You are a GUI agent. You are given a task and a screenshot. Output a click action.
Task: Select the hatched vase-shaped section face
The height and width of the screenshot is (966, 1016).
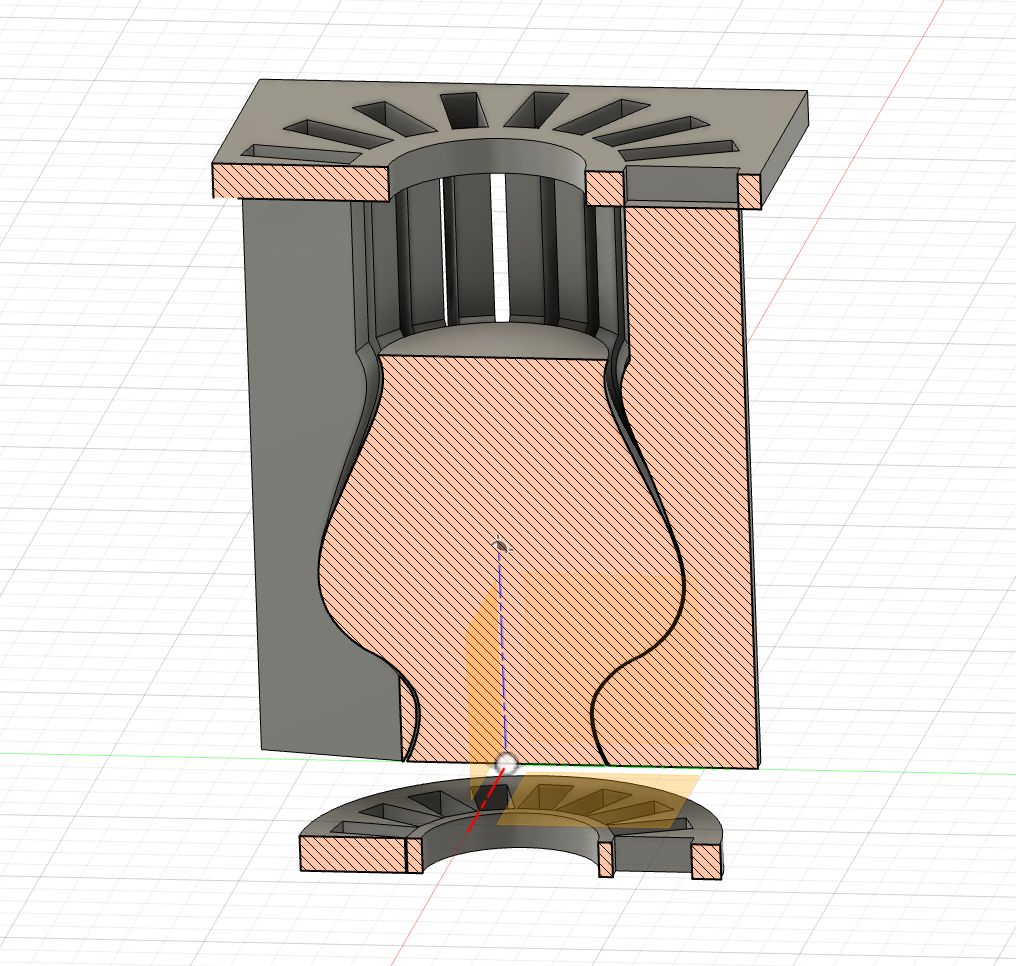coord(500,518)
